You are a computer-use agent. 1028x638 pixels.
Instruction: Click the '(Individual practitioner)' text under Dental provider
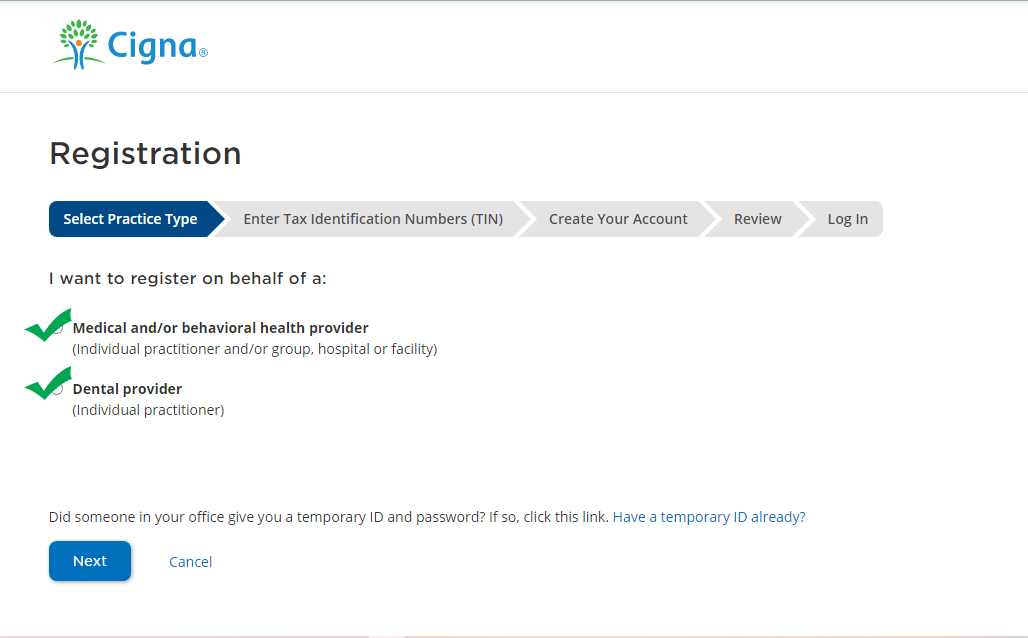148,410
